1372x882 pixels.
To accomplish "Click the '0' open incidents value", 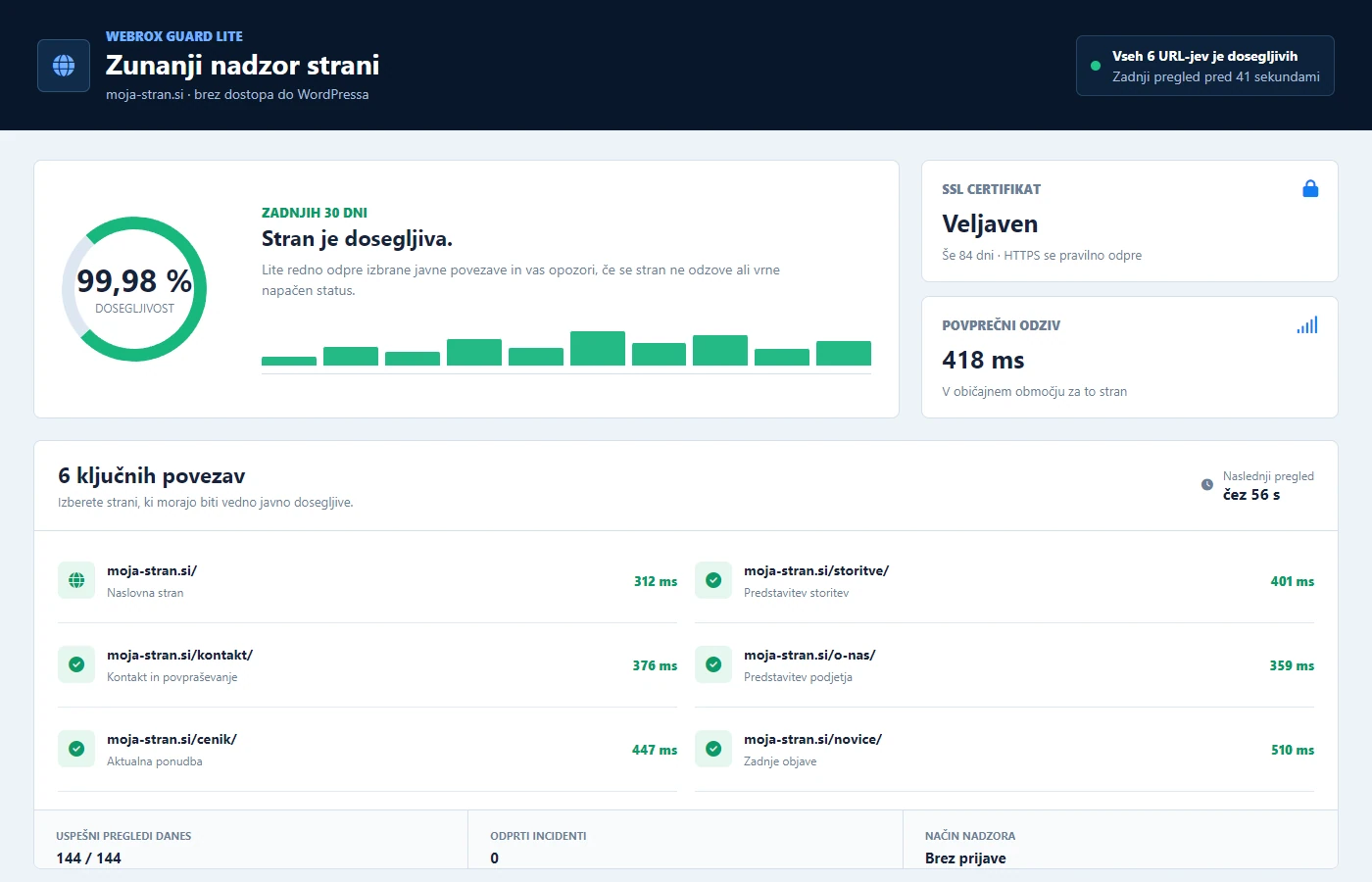I will [x=495, y=858].
